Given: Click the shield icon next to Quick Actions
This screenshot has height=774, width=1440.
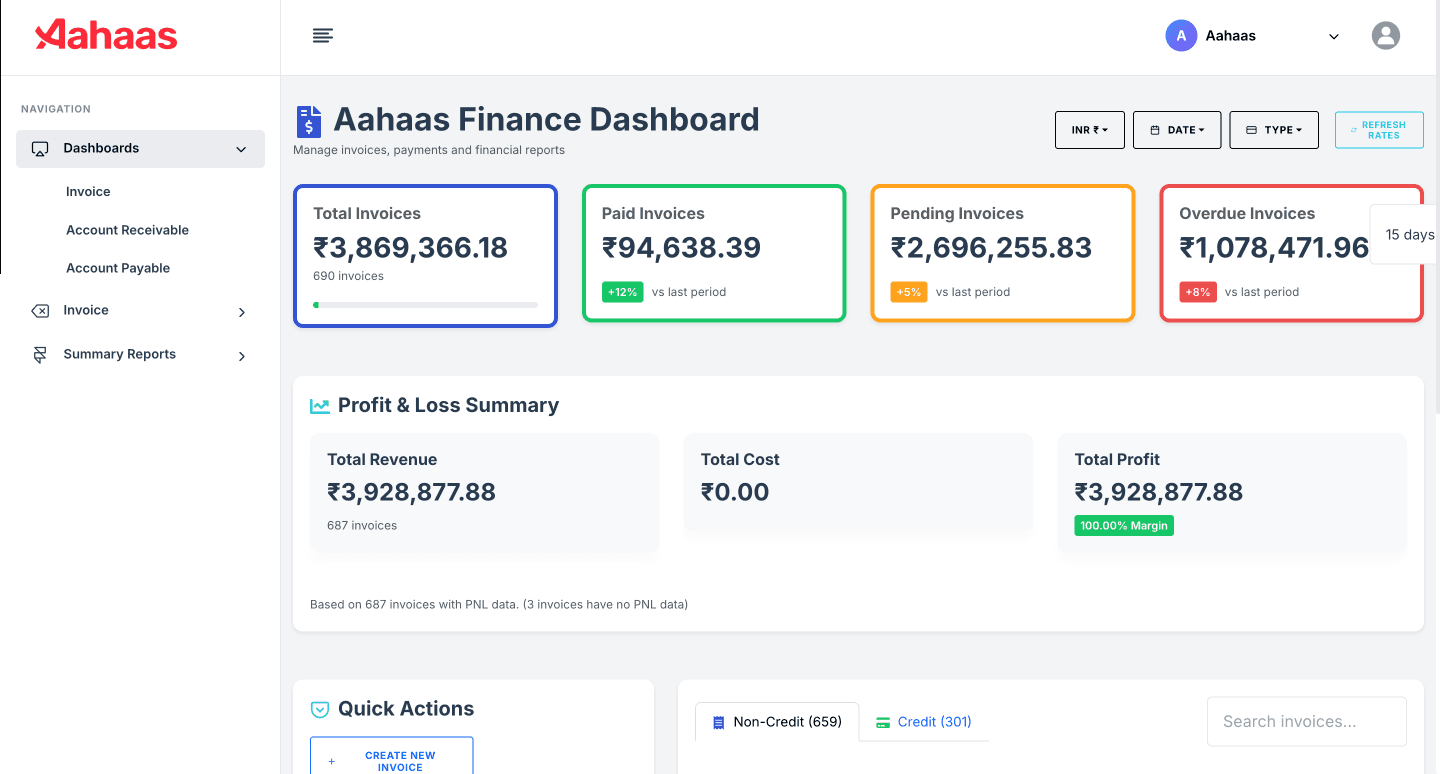Looking at the screenshot, I should 319,708.
